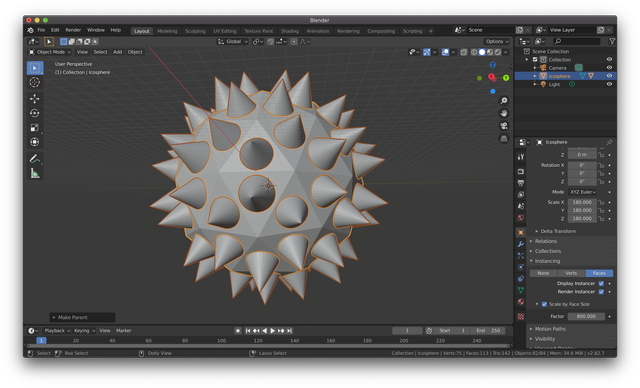This screenshot has width=640, height=388.
Task: Click the End frame 250 field
Action: 488,331
